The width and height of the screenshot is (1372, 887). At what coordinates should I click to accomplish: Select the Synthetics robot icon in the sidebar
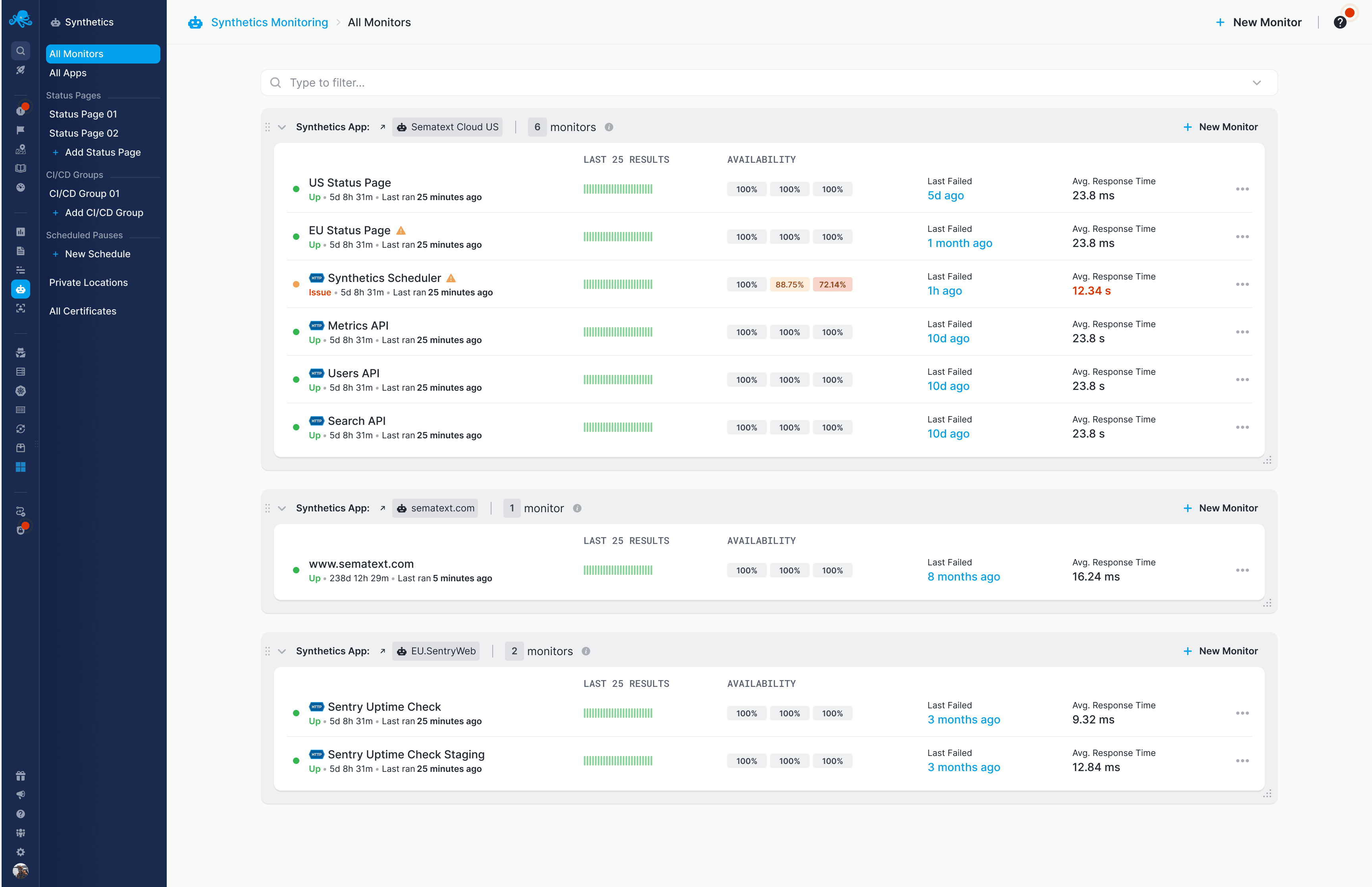(x=20, y=289)
